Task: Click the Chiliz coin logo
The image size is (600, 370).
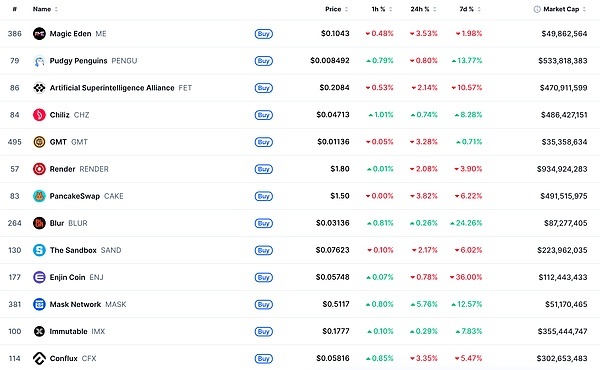Action: (39, 115)
